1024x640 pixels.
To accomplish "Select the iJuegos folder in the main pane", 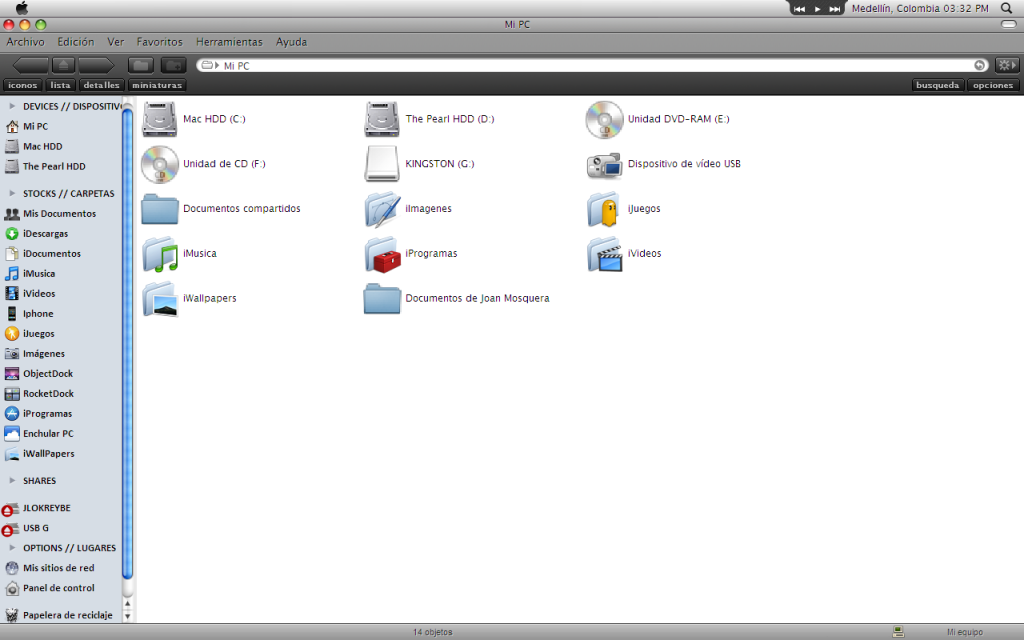I will (623, 209).
